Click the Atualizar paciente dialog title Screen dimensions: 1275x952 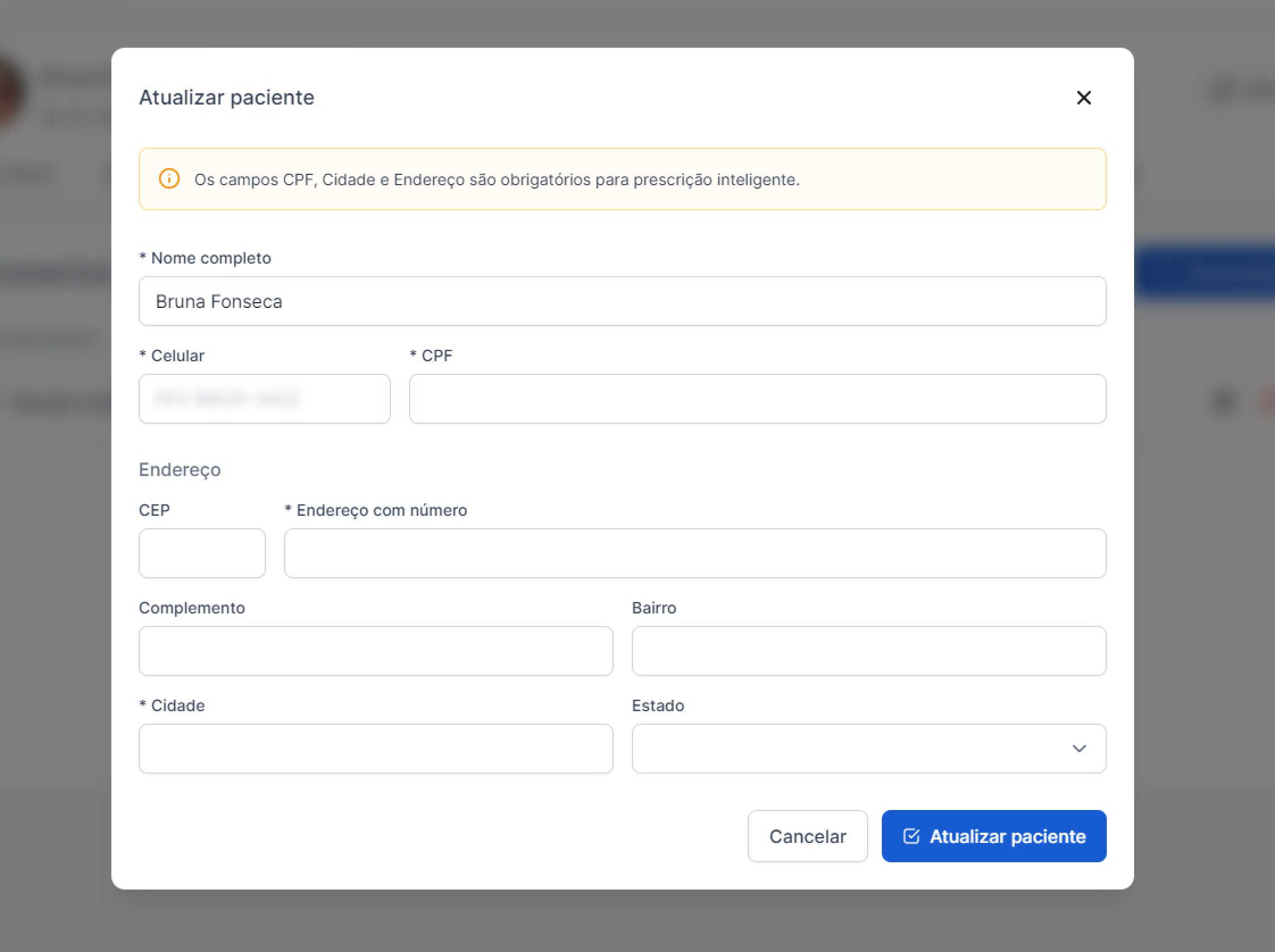[x=227, y=98]
